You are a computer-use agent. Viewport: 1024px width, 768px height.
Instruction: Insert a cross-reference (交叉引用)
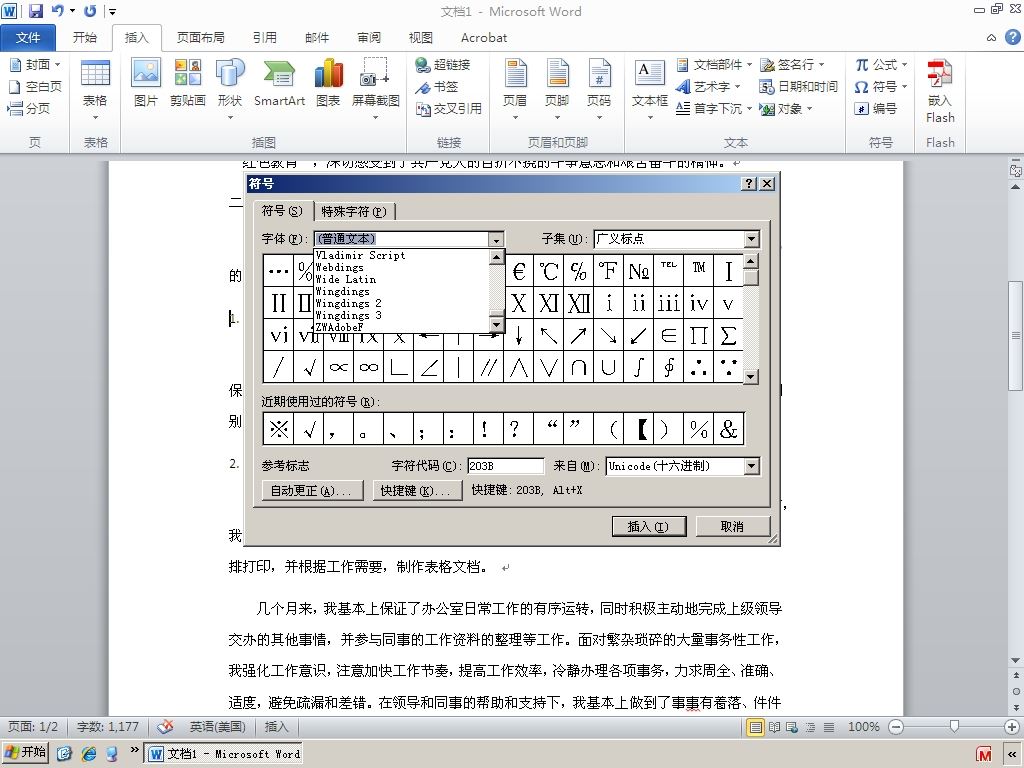449,108
